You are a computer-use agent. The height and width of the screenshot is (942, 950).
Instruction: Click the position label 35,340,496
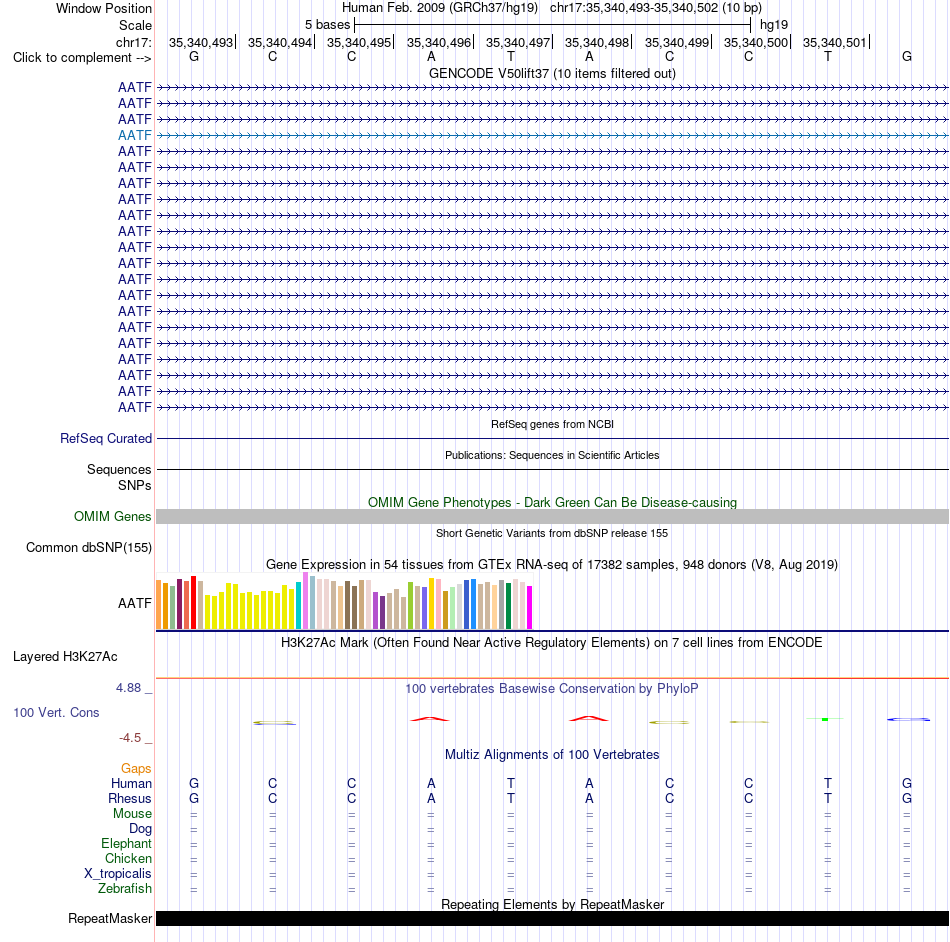pyautogui.click(x=439, y=42)
